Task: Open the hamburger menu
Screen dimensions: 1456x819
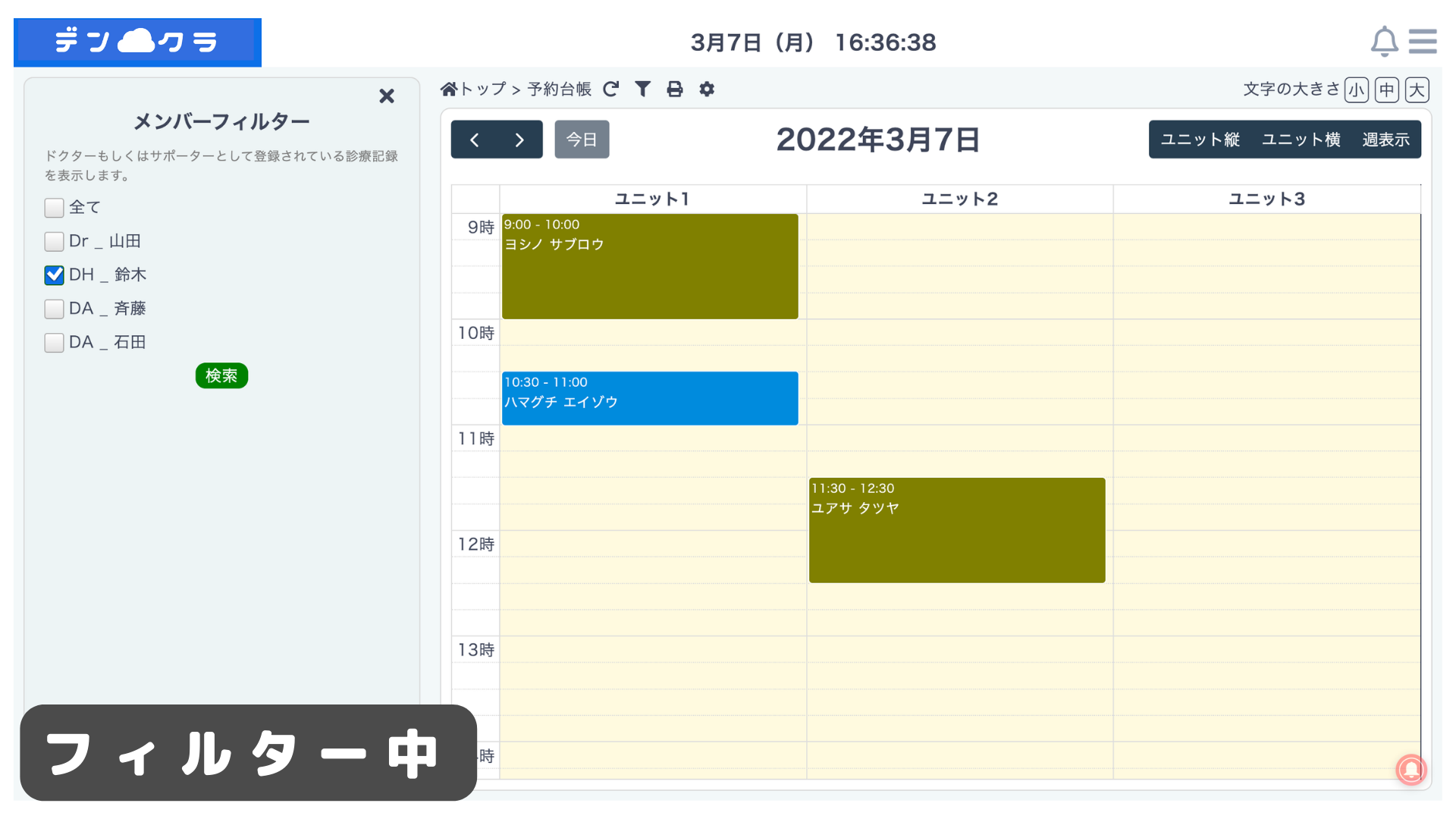Action: pyautogui.click(x=1423, y=41)
